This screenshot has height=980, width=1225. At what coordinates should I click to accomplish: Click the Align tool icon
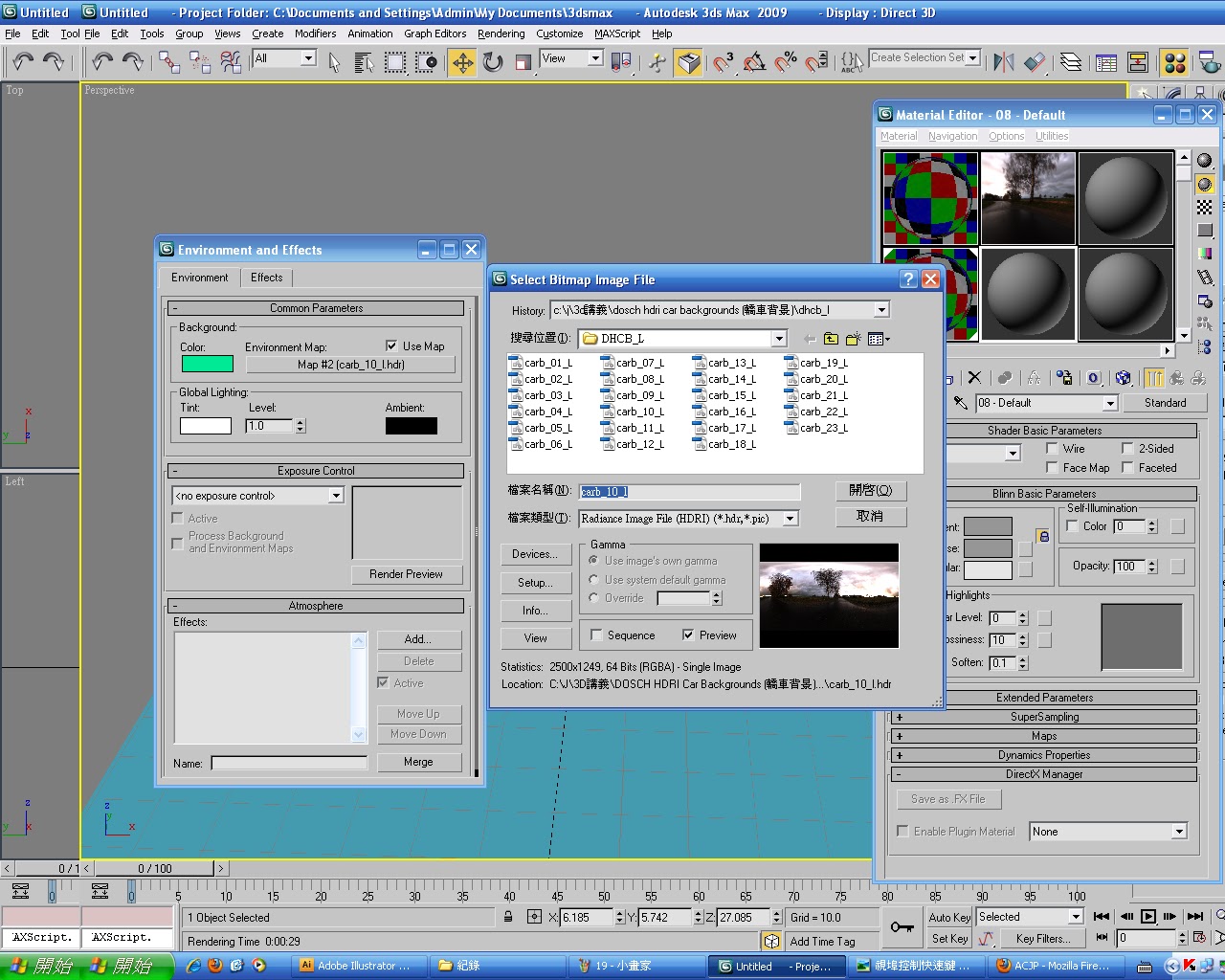(1035, 62)
